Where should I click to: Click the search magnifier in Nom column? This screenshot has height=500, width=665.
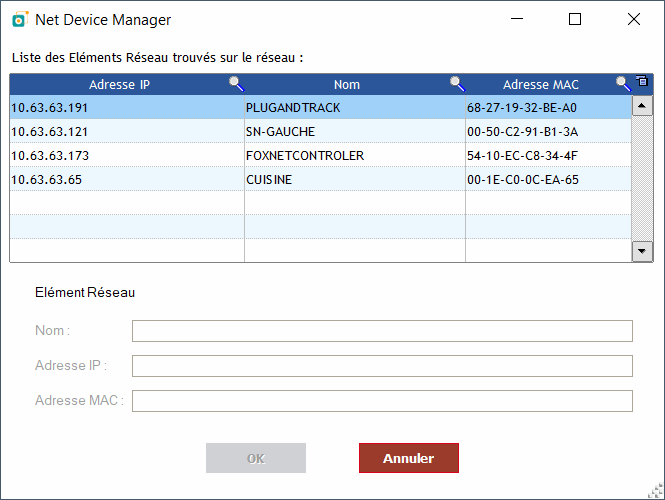458,84
